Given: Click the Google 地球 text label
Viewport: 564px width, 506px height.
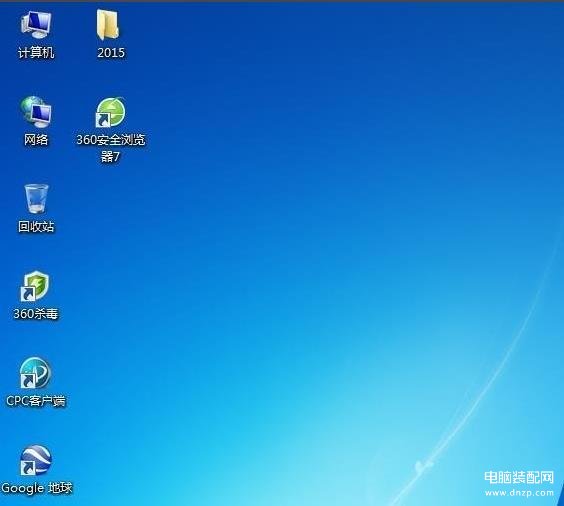Looking at the screenshot, I should point(37,488).
